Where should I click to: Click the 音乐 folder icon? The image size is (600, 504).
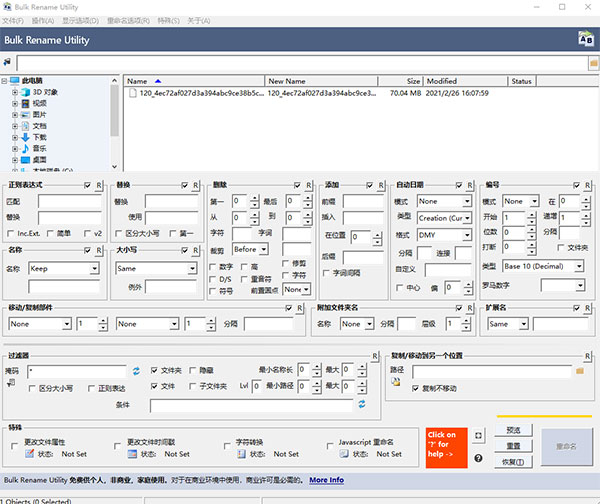click(25, 148)
